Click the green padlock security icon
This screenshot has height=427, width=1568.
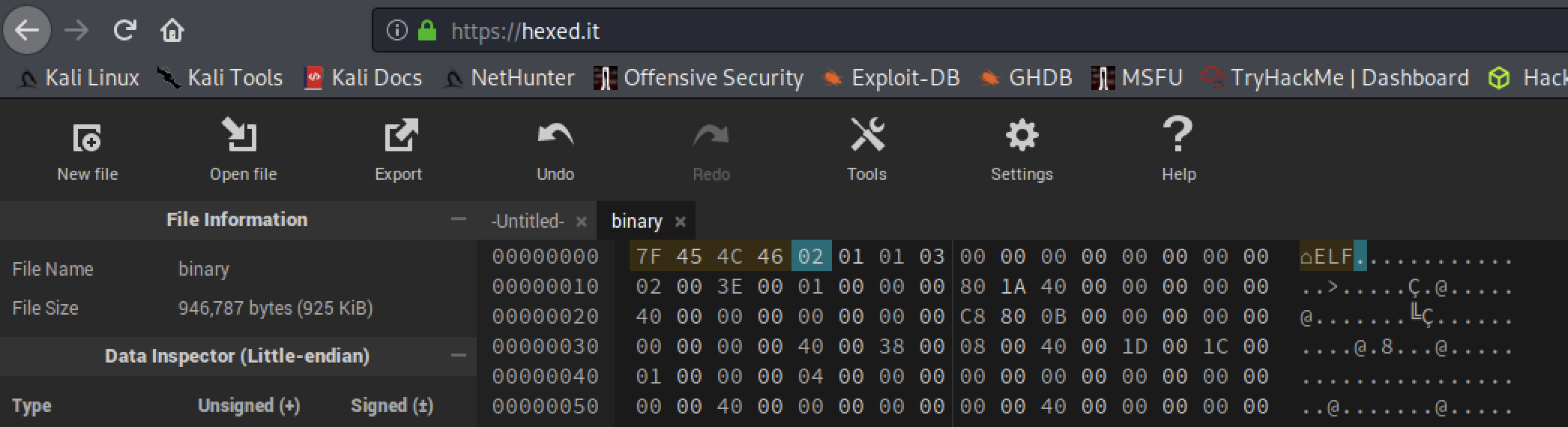click(426, 31)
